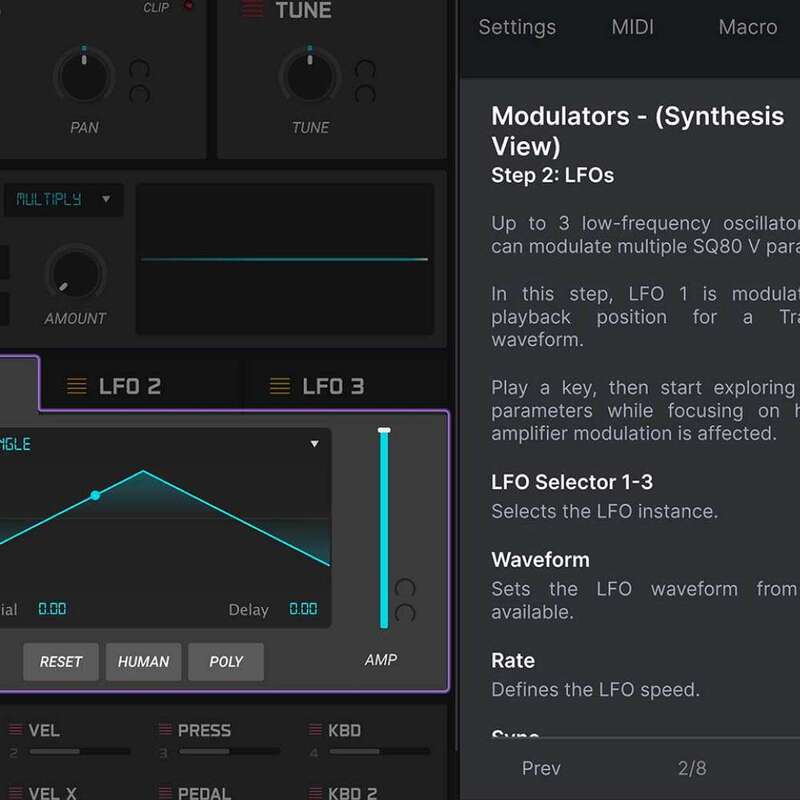The height and width of the screenshot is (800, 800).
Task: Expand the LFO waveform dropdown arrow
Action: point(315,444)
